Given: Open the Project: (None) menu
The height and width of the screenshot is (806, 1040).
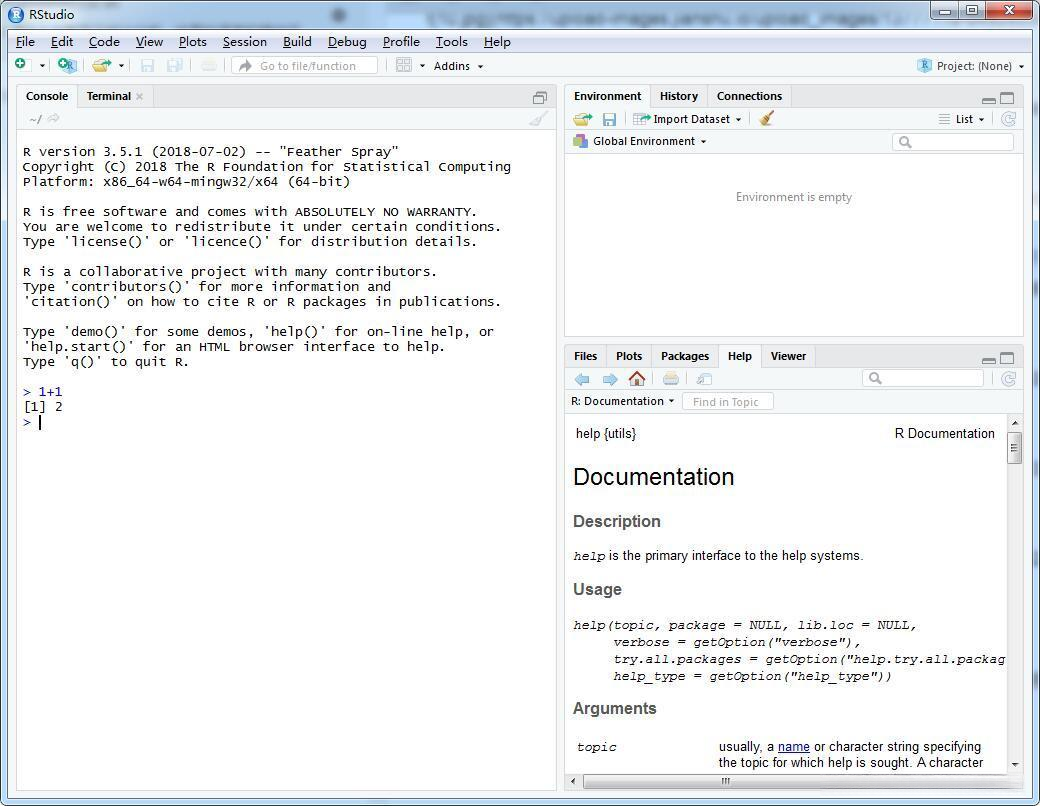Looking at the screenshot, I should (x=970, y=66).
